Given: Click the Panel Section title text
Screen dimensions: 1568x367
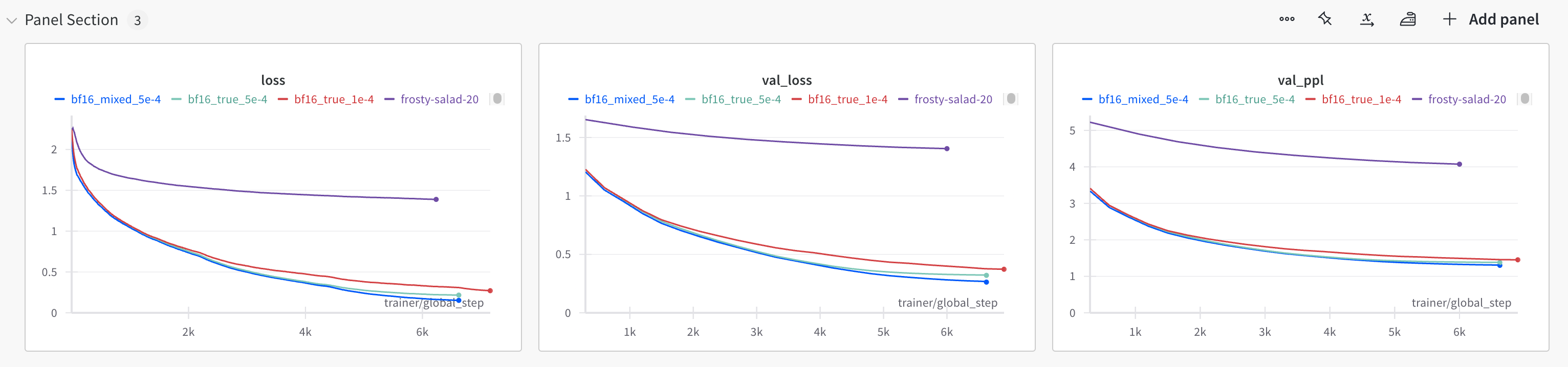Looking at the screenshot, I should [x=71, y=20].
